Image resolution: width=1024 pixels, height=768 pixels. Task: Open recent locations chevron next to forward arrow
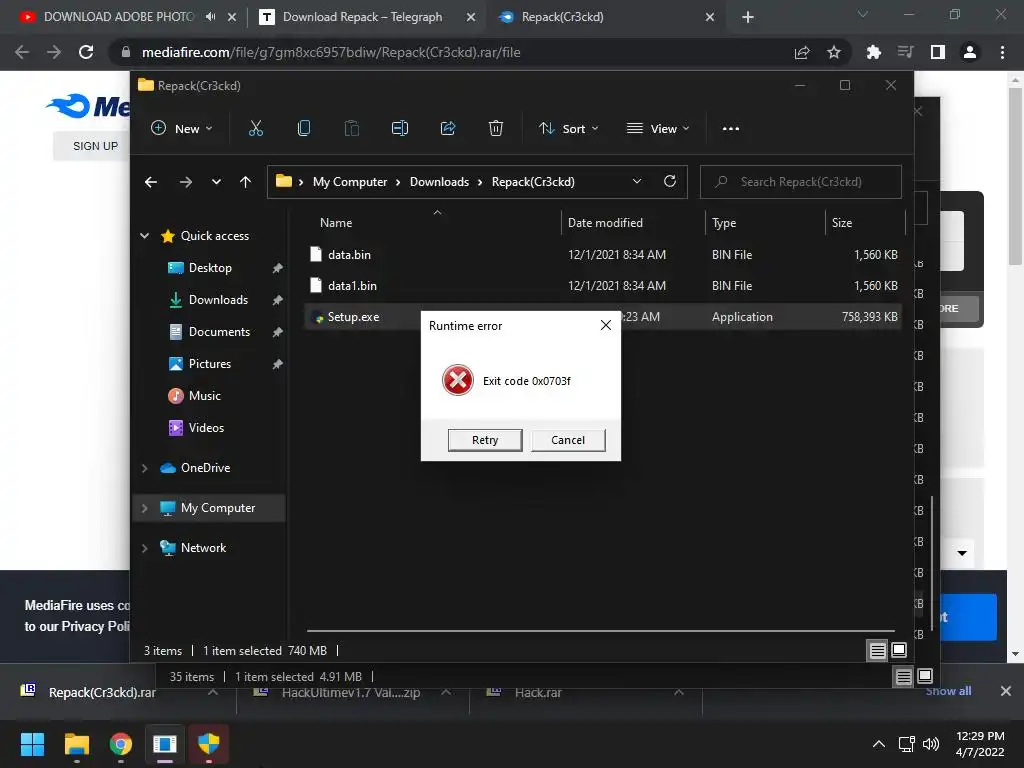(x=216, y=182)
